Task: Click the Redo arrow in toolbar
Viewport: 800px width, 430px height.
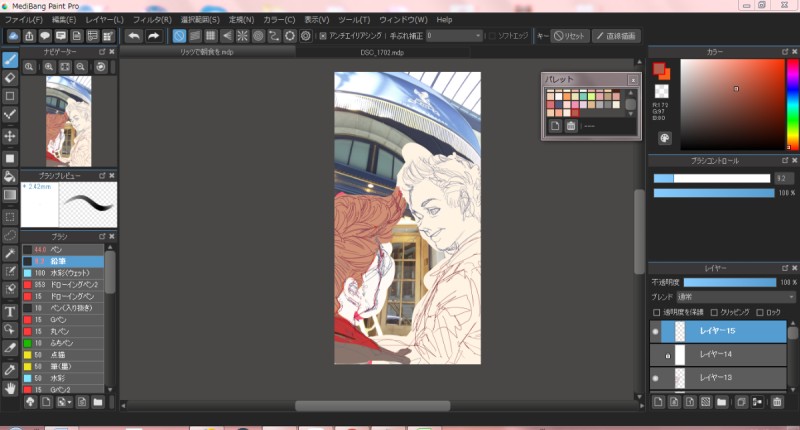Action: point(153,36)
